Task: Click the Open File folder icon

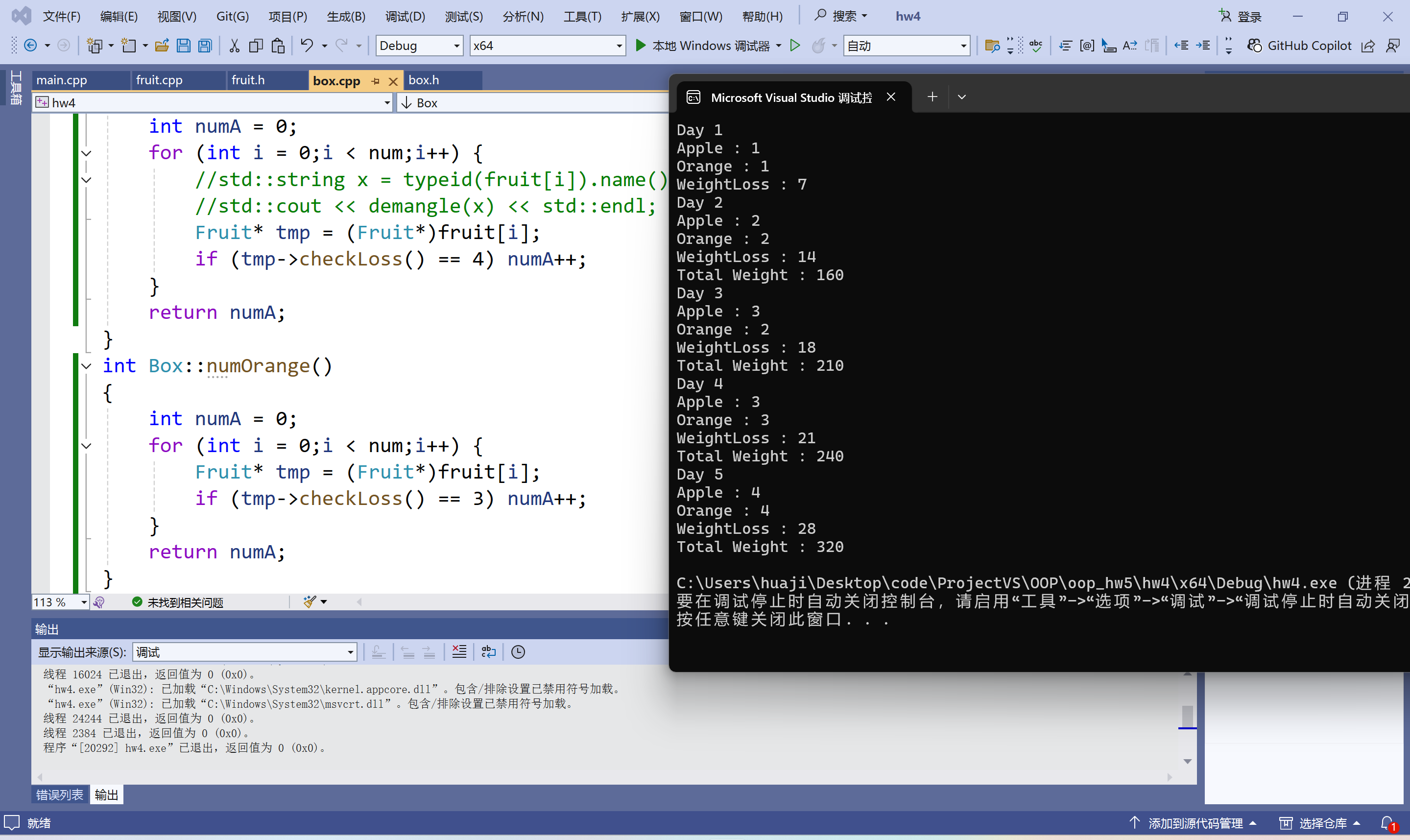Action: pyautogui.click(x=162, y=46)
